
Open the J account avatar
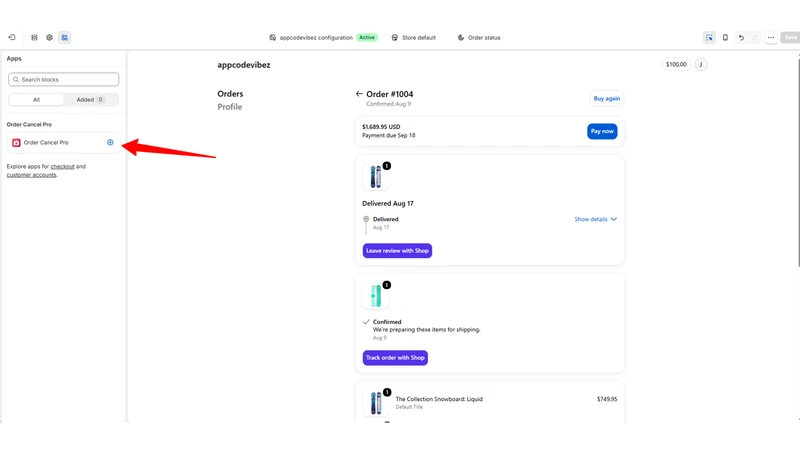701,64
